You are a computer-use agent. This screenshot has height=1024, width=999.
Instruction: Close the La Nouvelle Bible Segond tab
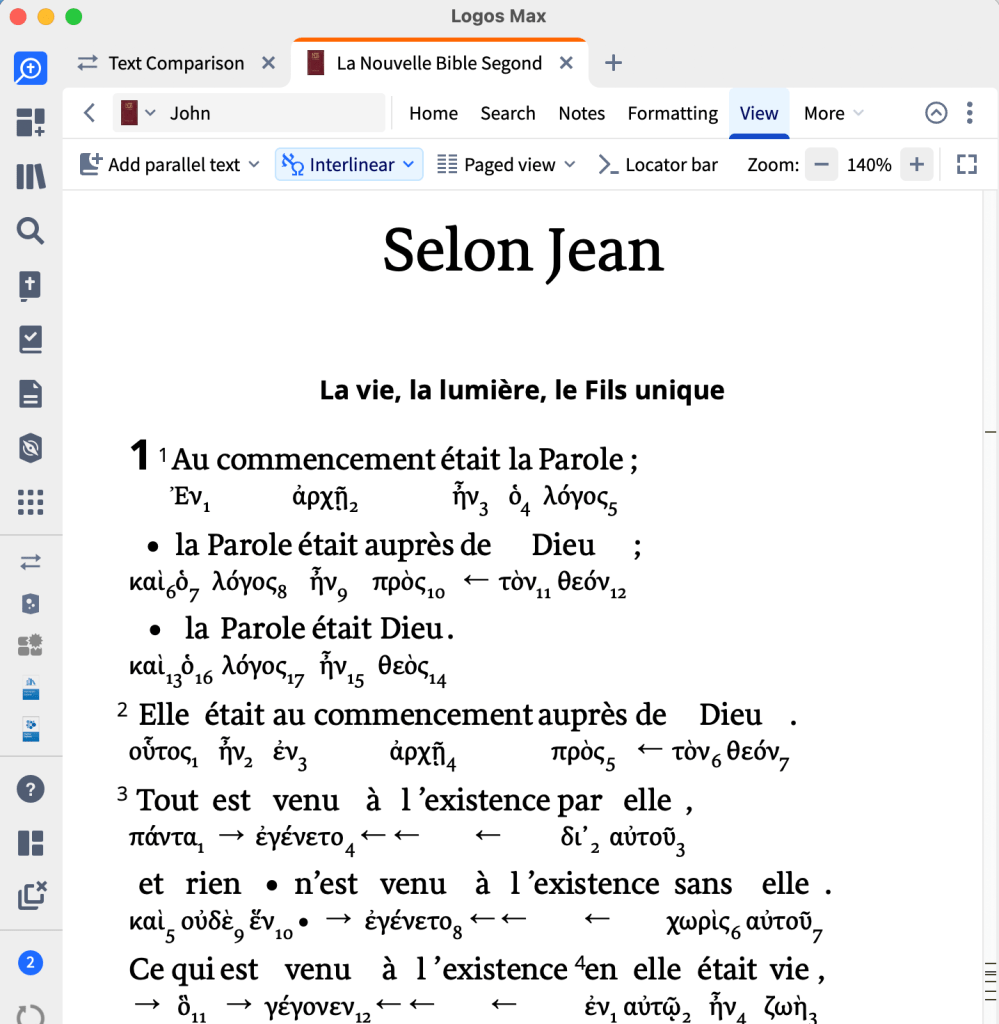pos(566,63)
